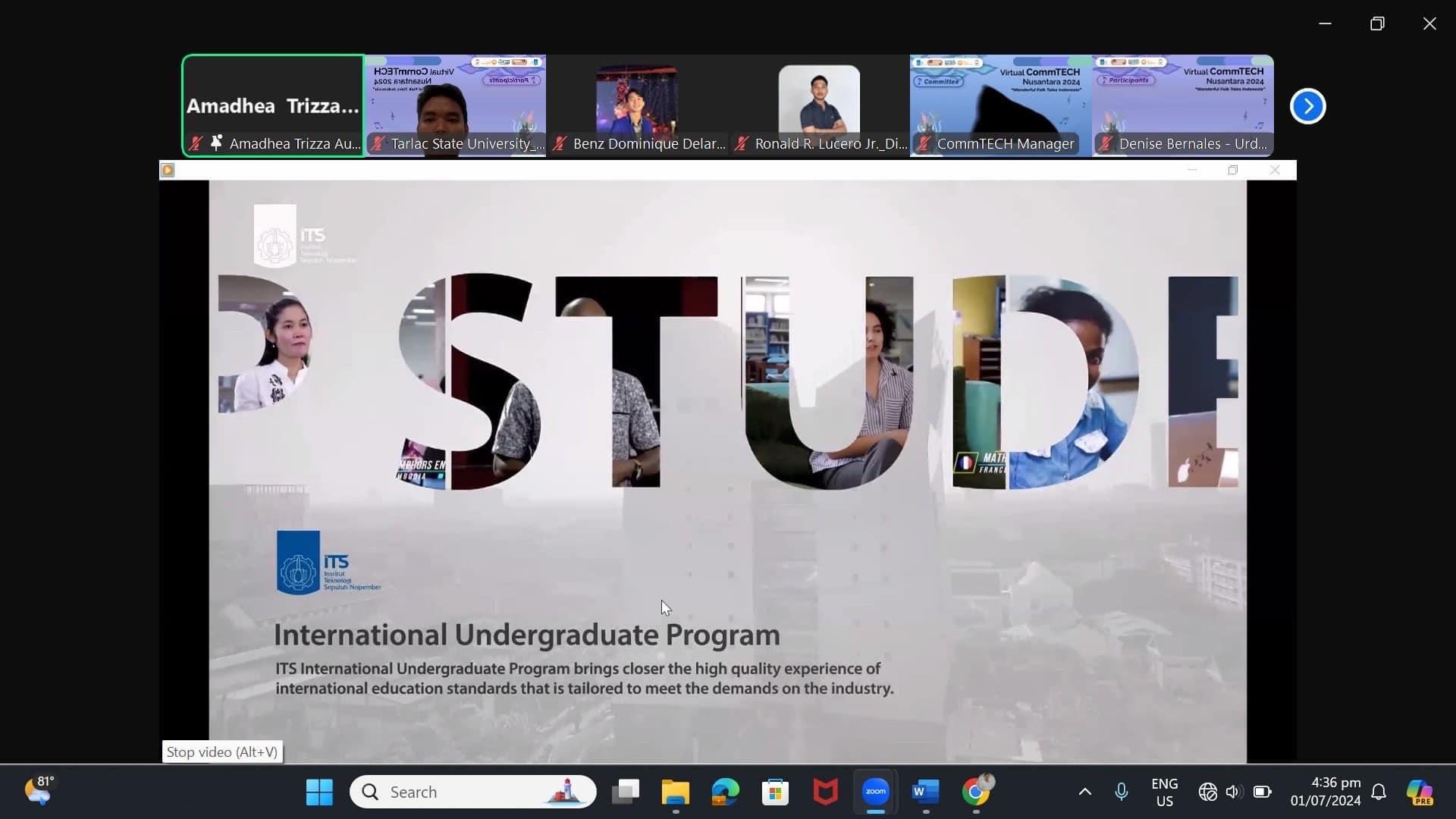Viewport: 1456px width, 819px height.
Task: Open File Explorer from the taskbar
Action: (675, 792)
